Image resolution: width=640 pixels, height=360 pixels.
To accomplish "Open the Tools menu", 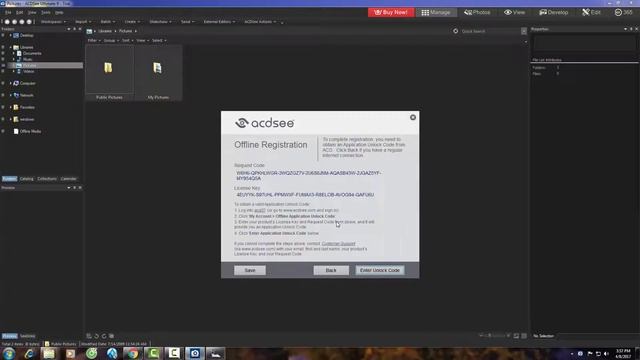I will click(46, 13).
